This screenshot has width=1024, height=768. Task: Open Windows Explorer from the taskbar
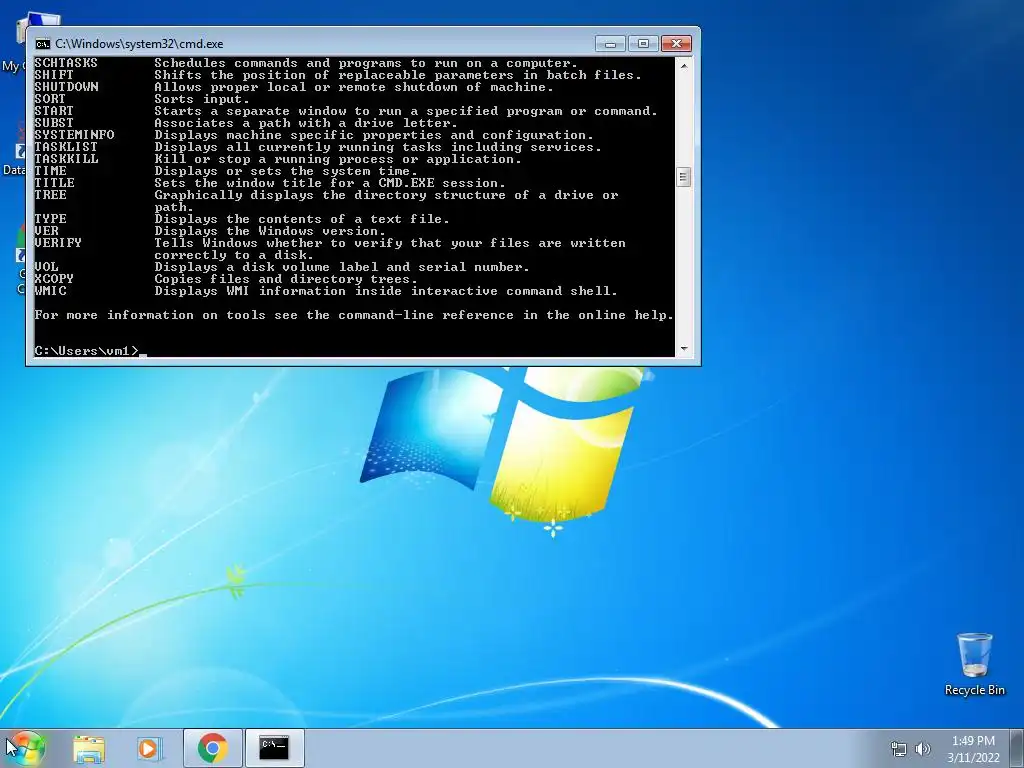point(89,748)
